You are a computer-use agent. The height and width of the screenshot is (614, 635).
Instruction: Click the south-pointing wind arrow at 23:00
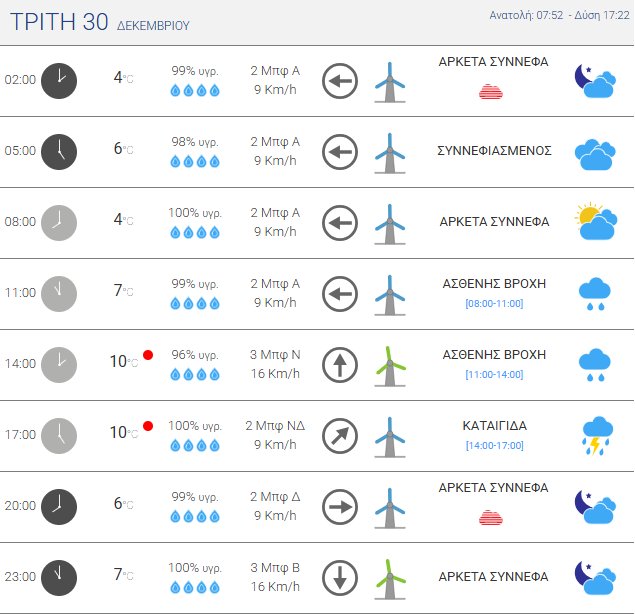(340, 577)
